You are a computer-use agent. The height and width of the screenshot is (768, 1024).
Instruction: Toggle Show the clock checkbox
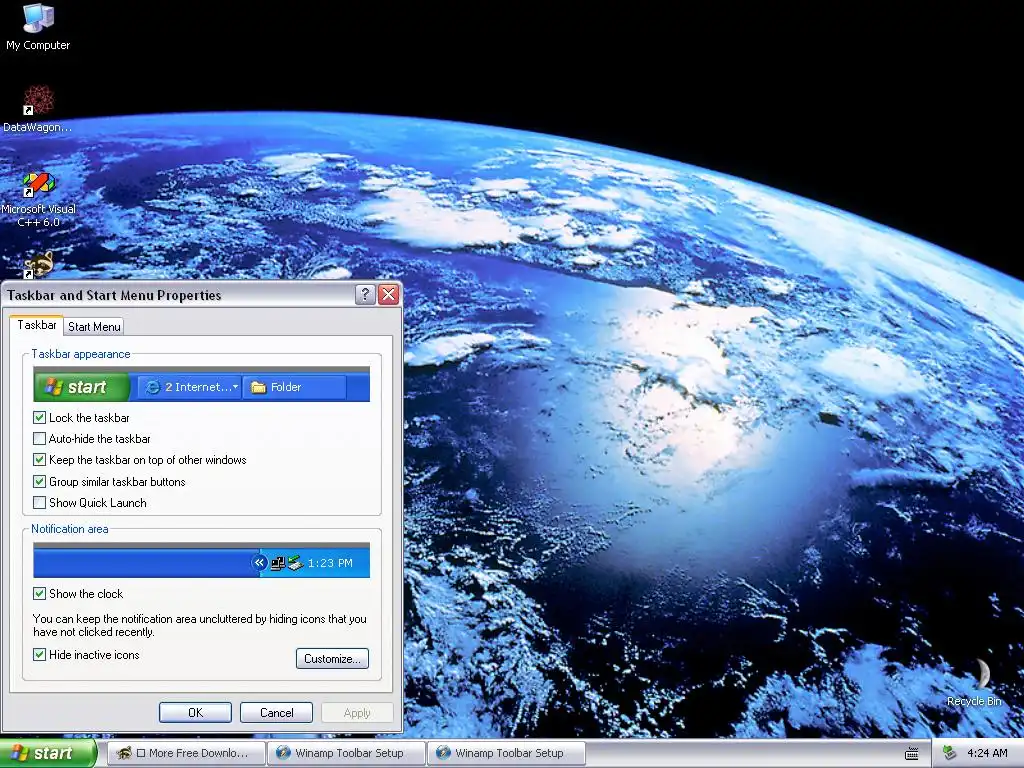pyautogui.click(x=40, y=594)
